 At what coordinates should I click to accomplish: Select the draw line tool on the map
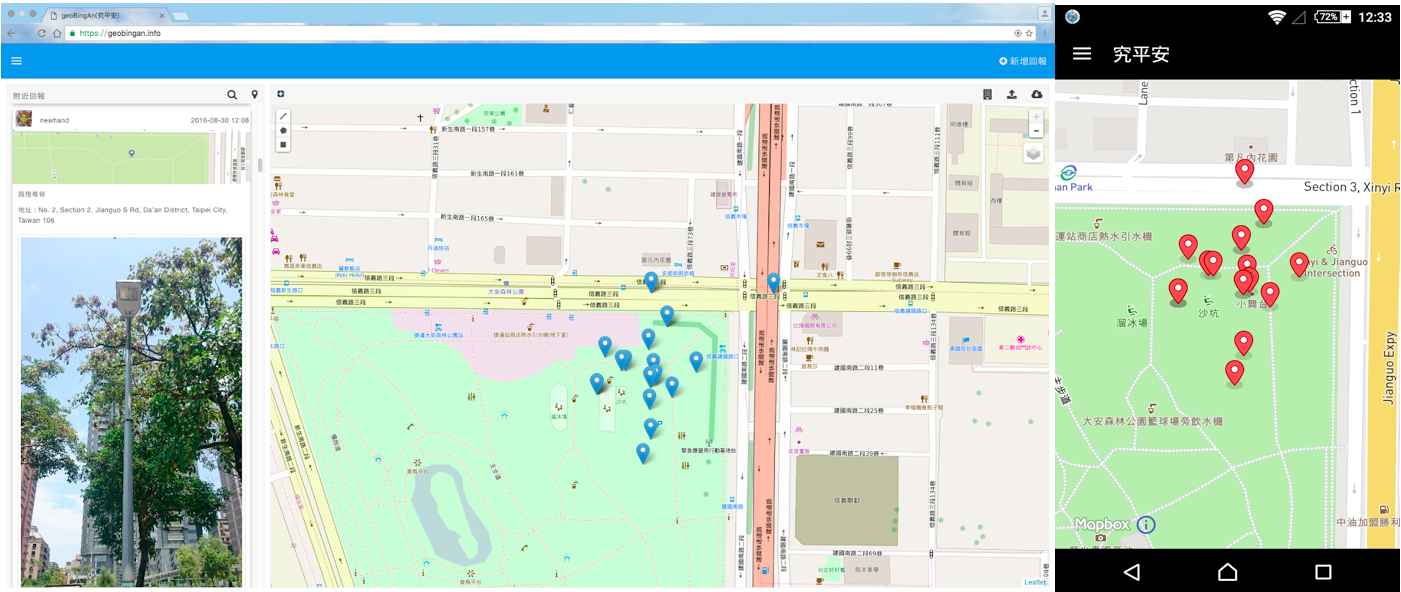coord(283,116)
